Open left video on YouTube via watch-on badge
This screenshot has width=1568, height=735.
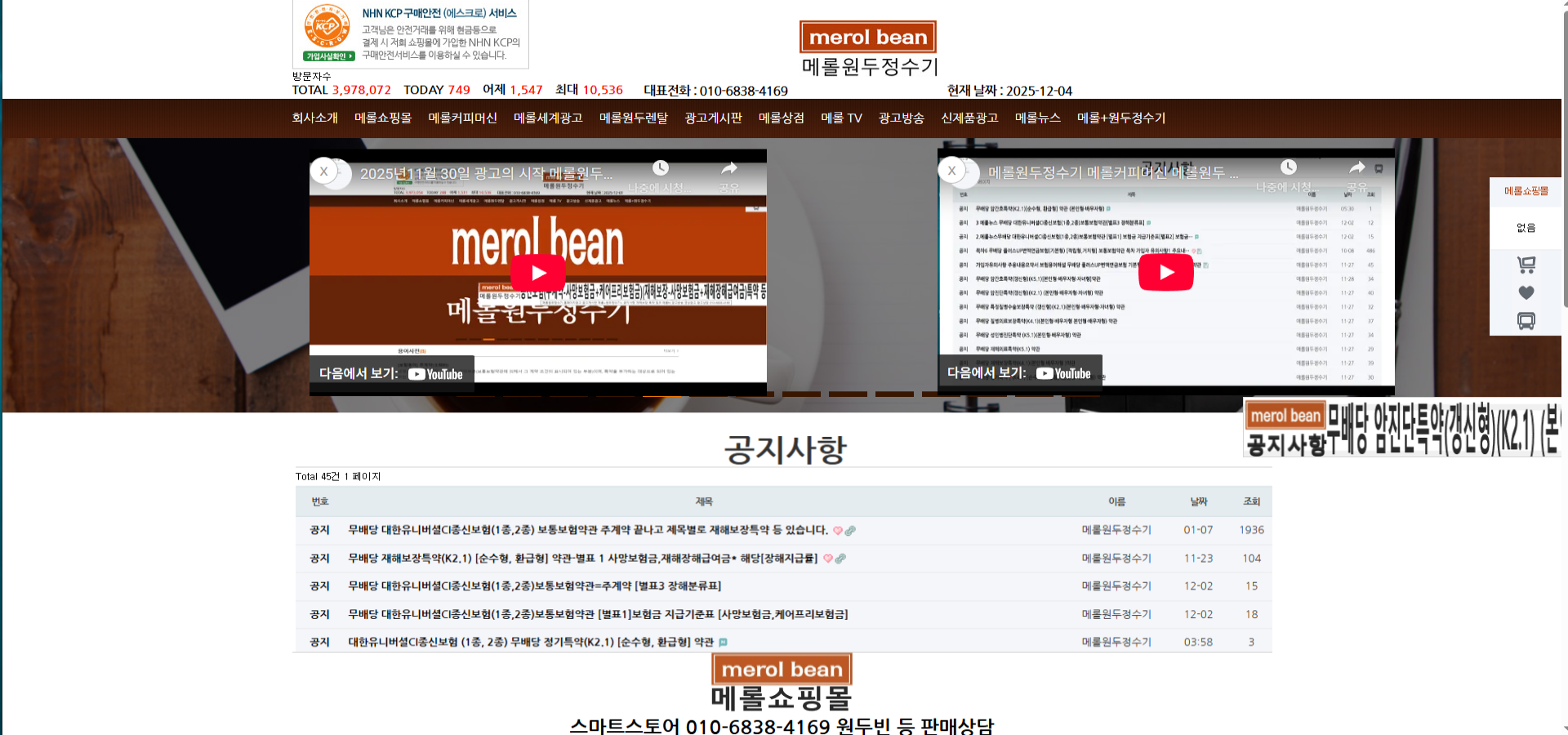[391, 374]
